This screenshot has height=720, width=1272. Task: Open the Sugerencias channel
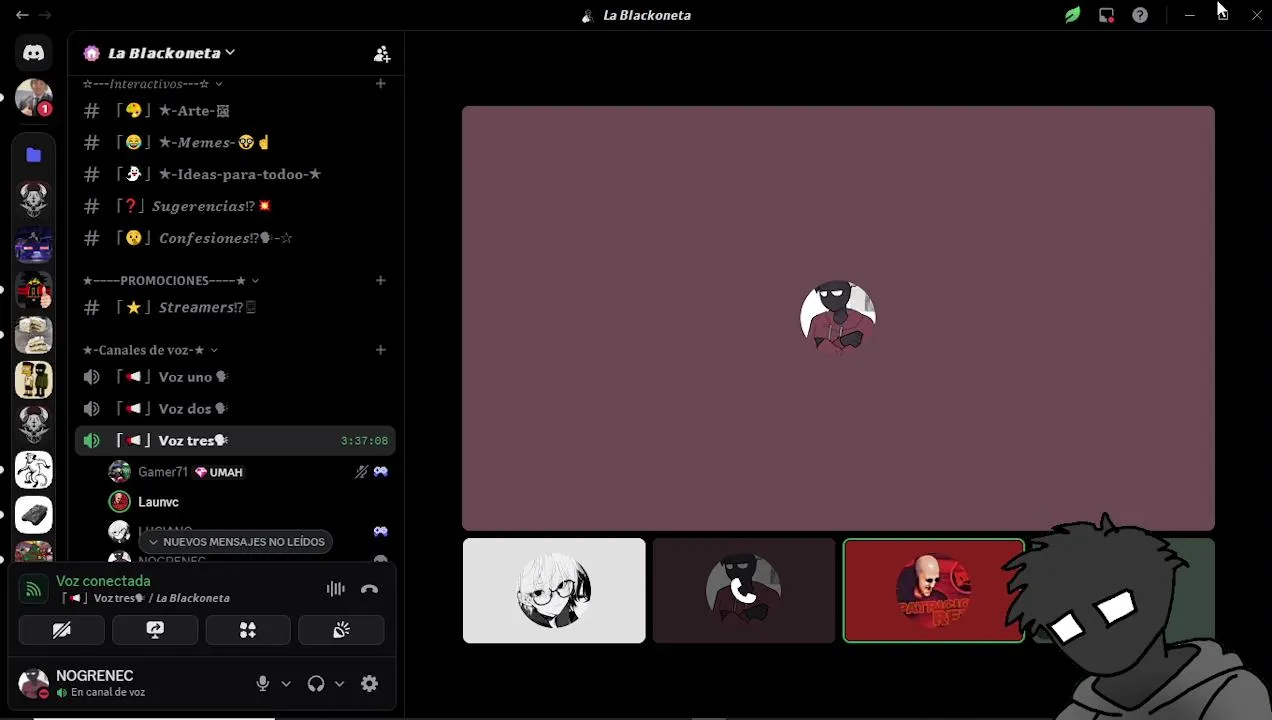point(235,207)
